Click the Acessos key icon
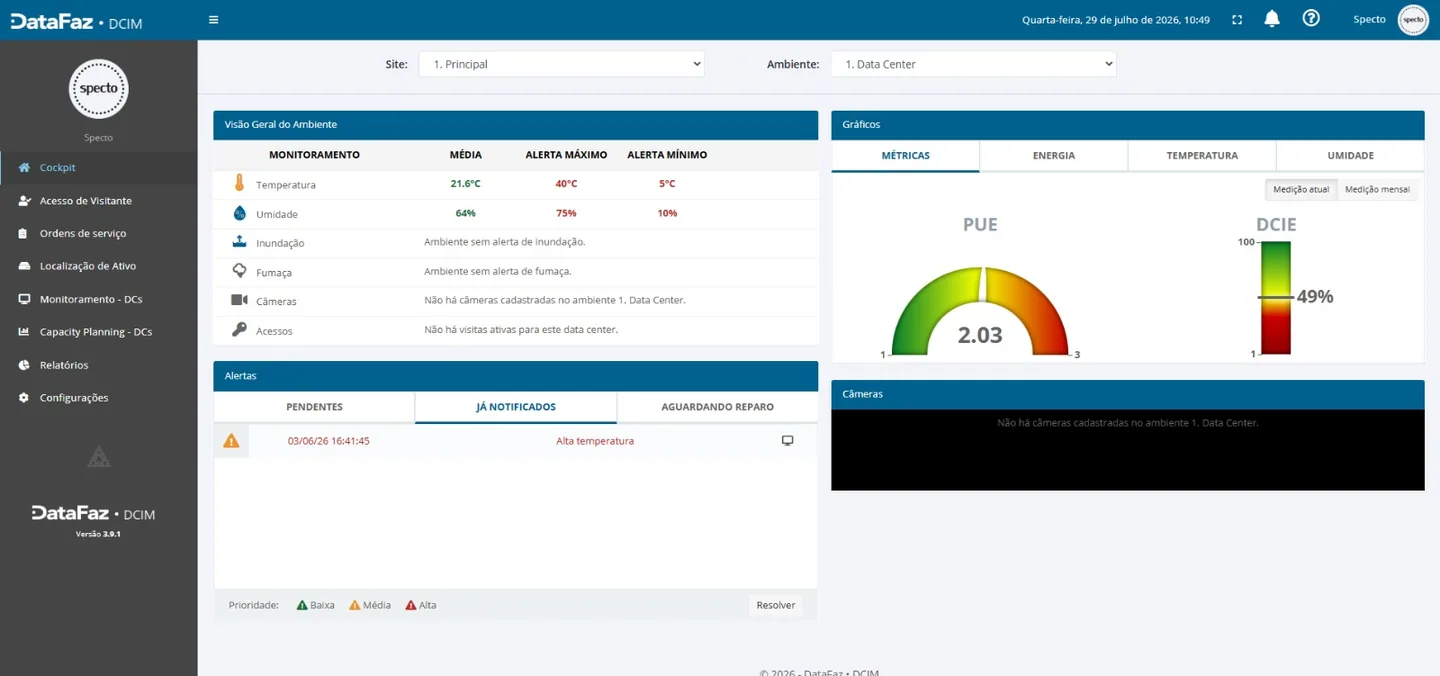This screenshot has width=1440, height=676. 239,329
